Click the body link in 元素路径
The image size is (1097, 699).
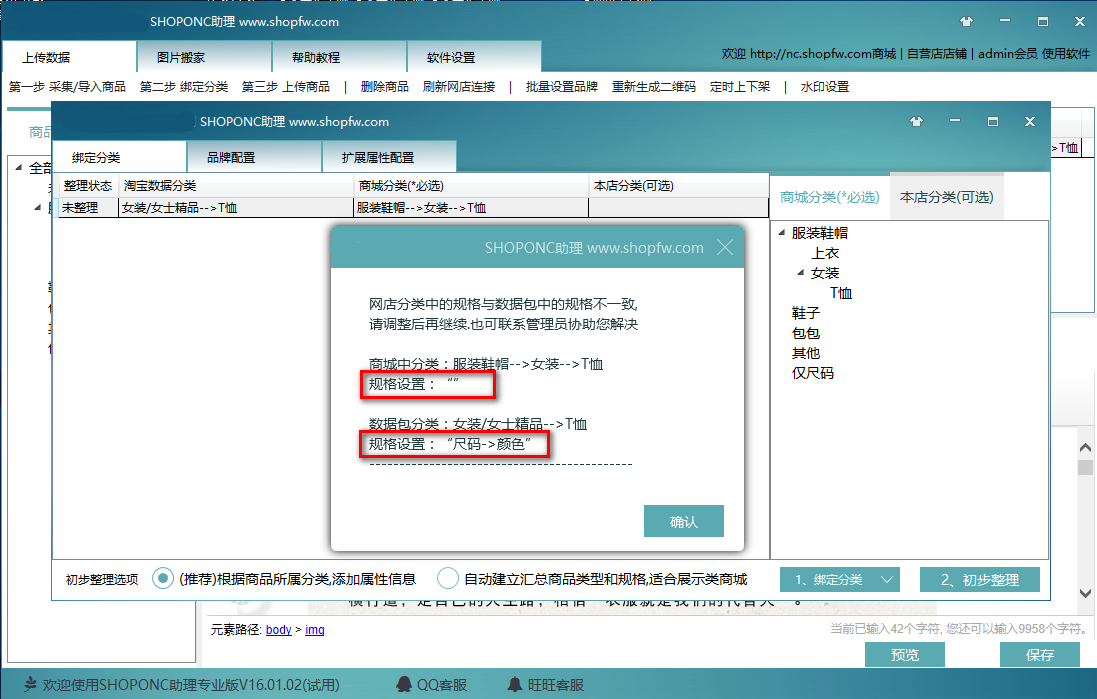[x=278, y=630]
